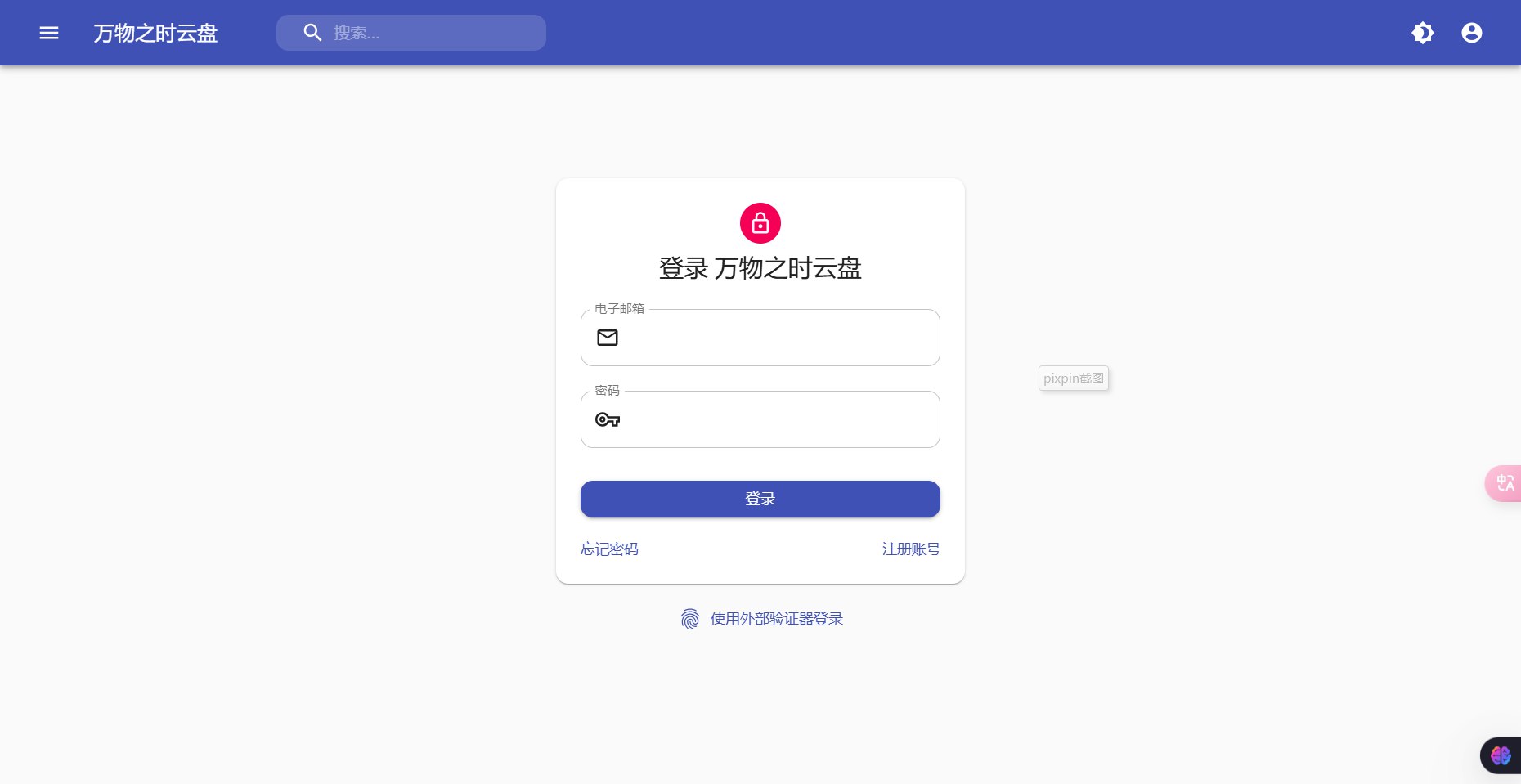Click the 万物之时云盘 header title

[x=155, y=33]
